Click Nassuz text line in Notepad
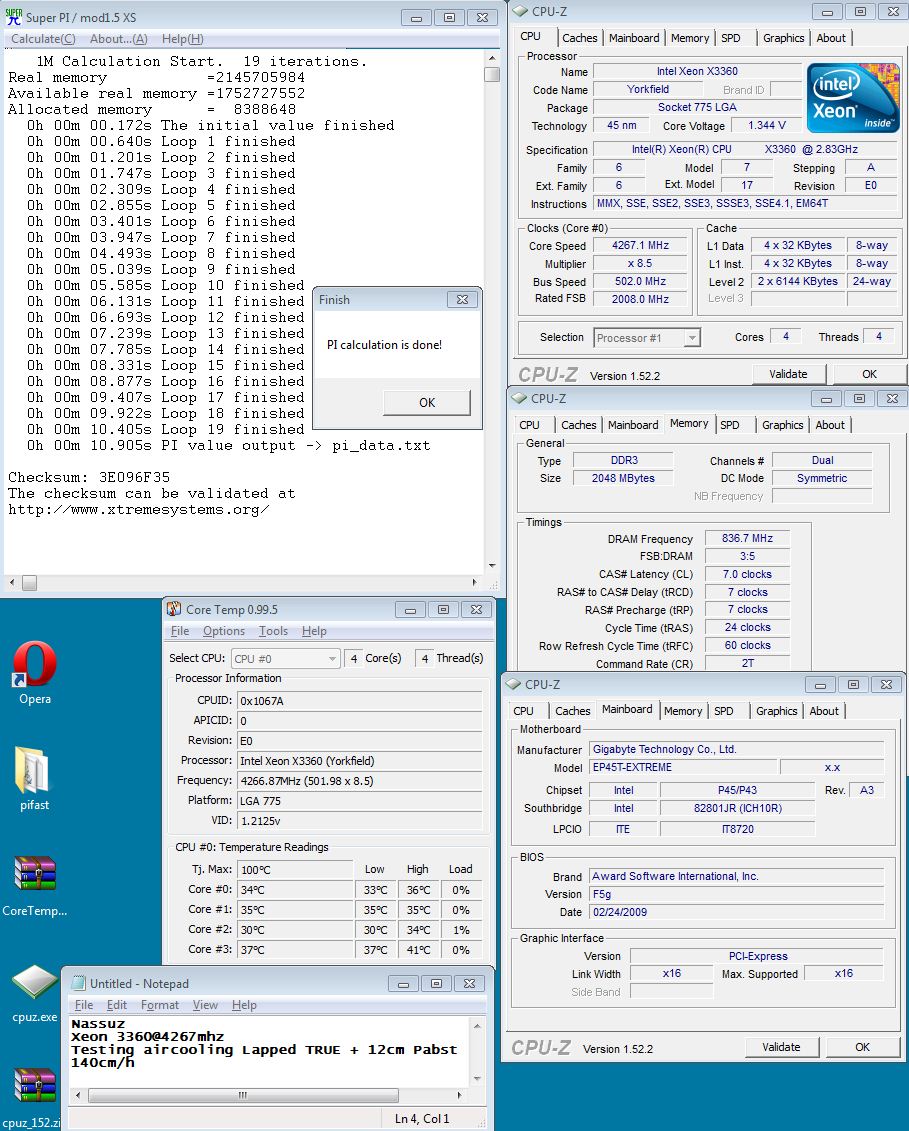Image resolution: width=909 pixels, height=1131 pixels. click(x=98, y=1024)
